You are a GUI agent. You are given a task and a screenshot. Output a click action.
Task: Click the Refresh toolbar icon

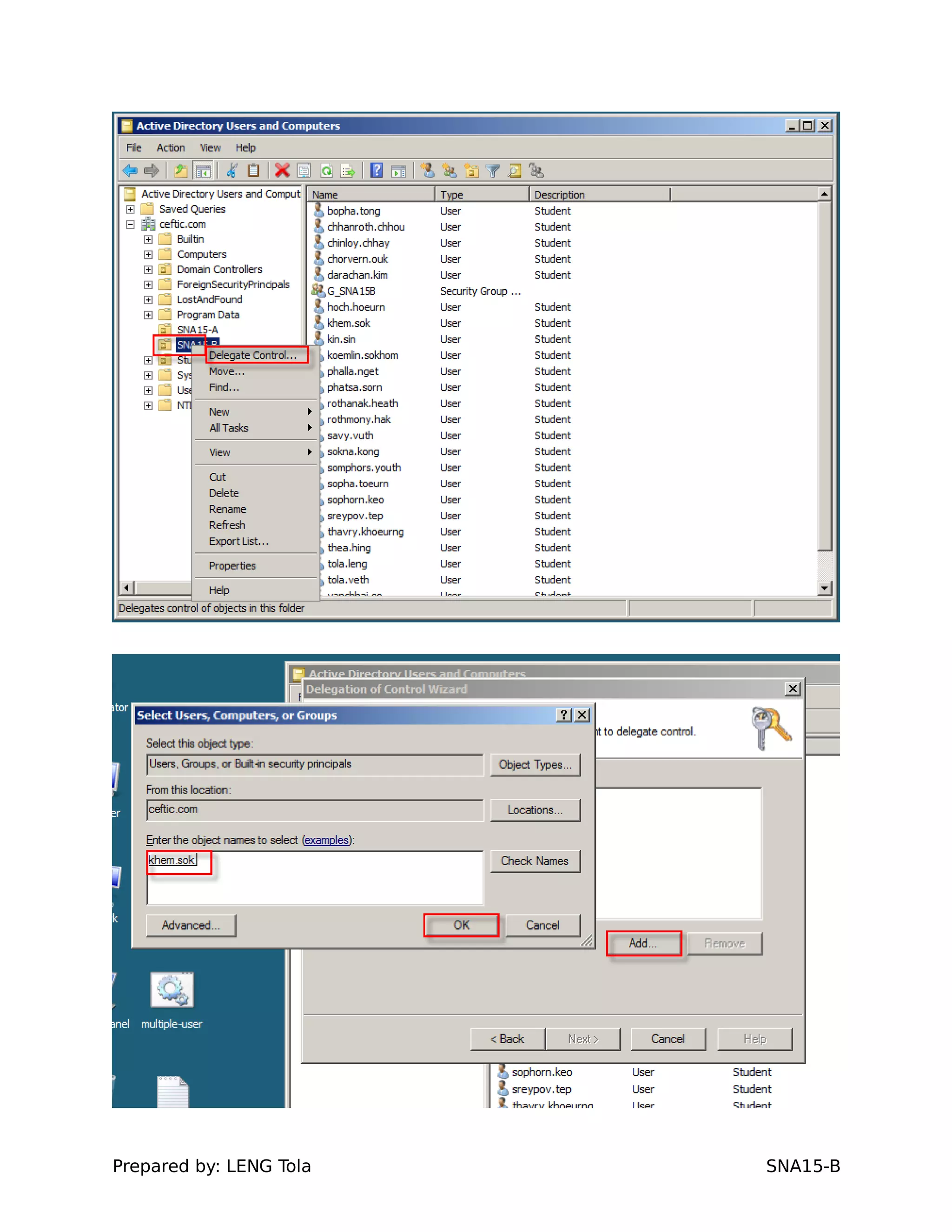(326, 170)
